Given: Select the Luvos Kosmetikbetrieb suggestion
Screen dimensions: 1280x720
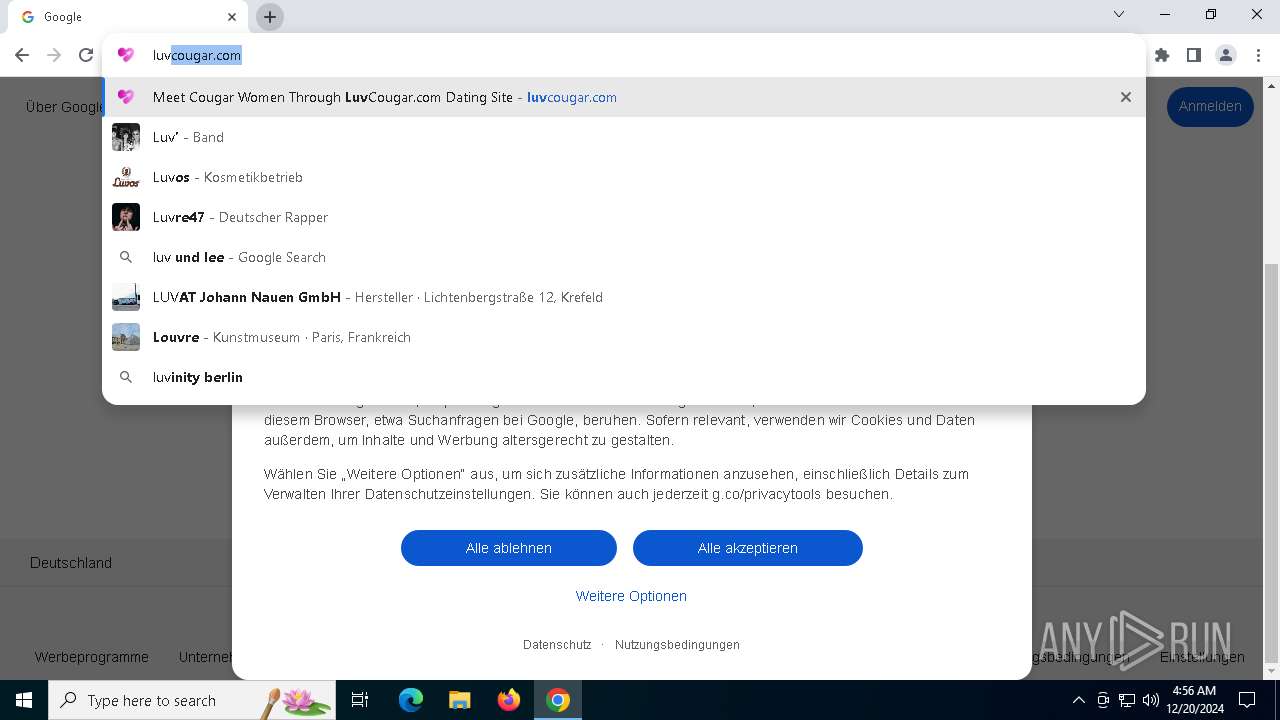Looking at the screenshot, I should (624, 177).
